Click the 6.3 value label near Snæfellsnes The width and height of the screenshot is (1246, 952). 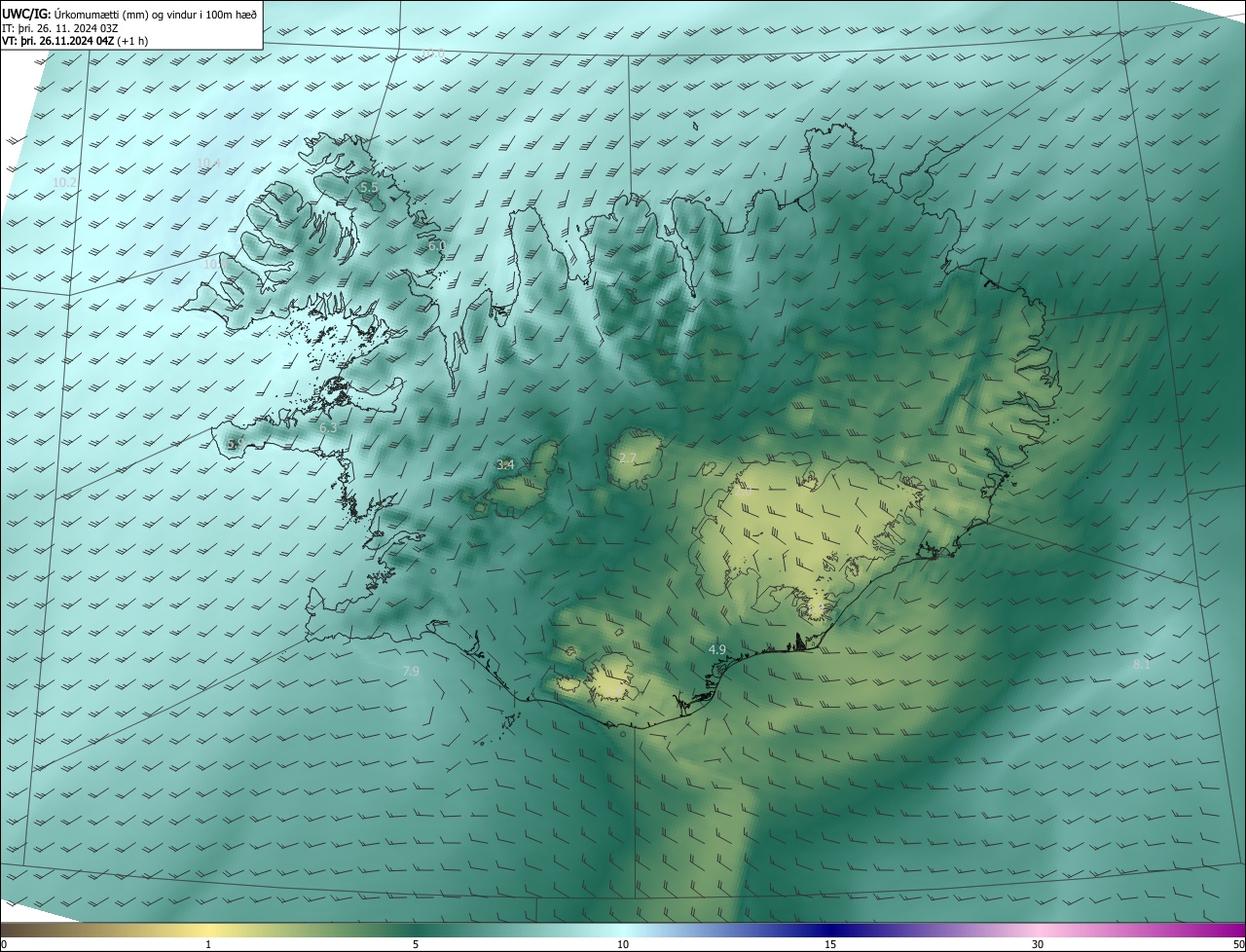click(x=328, y=427)
